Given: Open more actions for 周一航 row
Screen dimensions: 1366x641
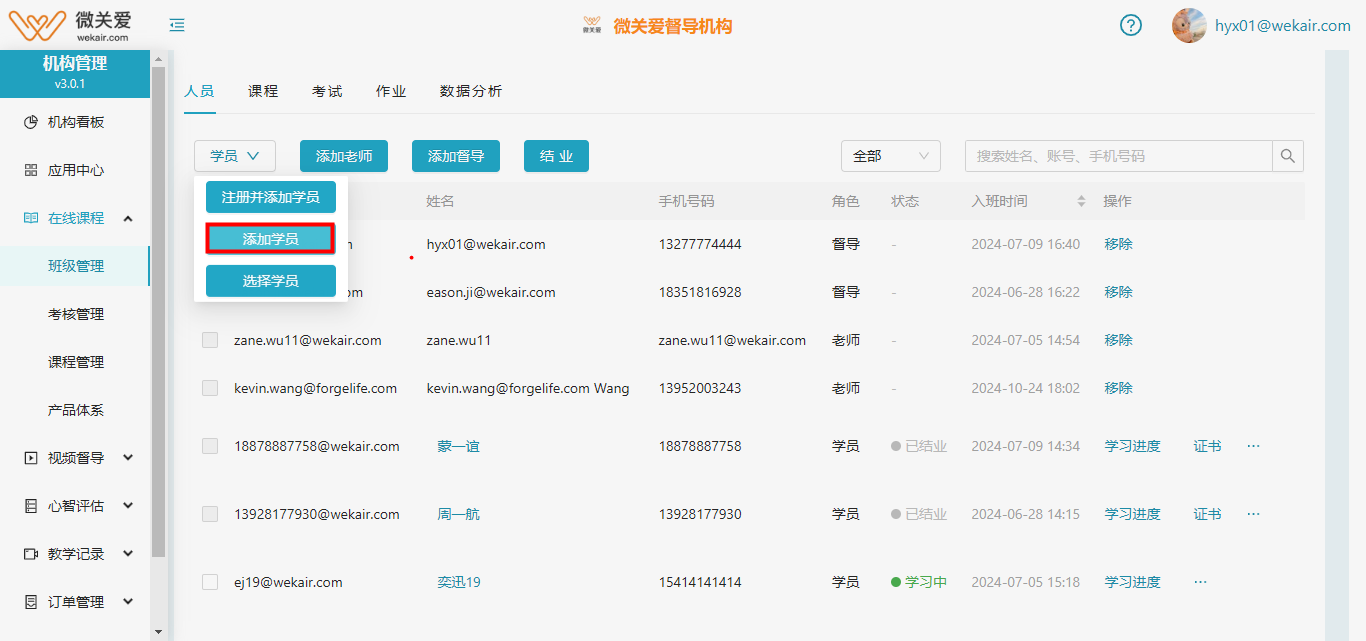Looking at the screenshot, I should (x=1253, y=514).
